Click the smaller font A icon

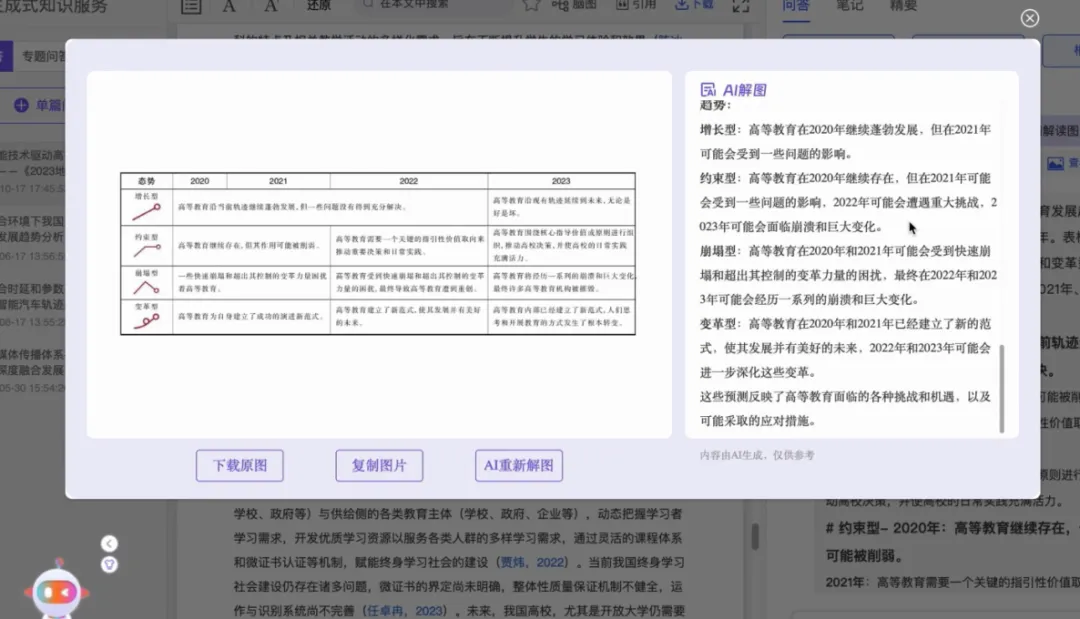click(229, 6)
